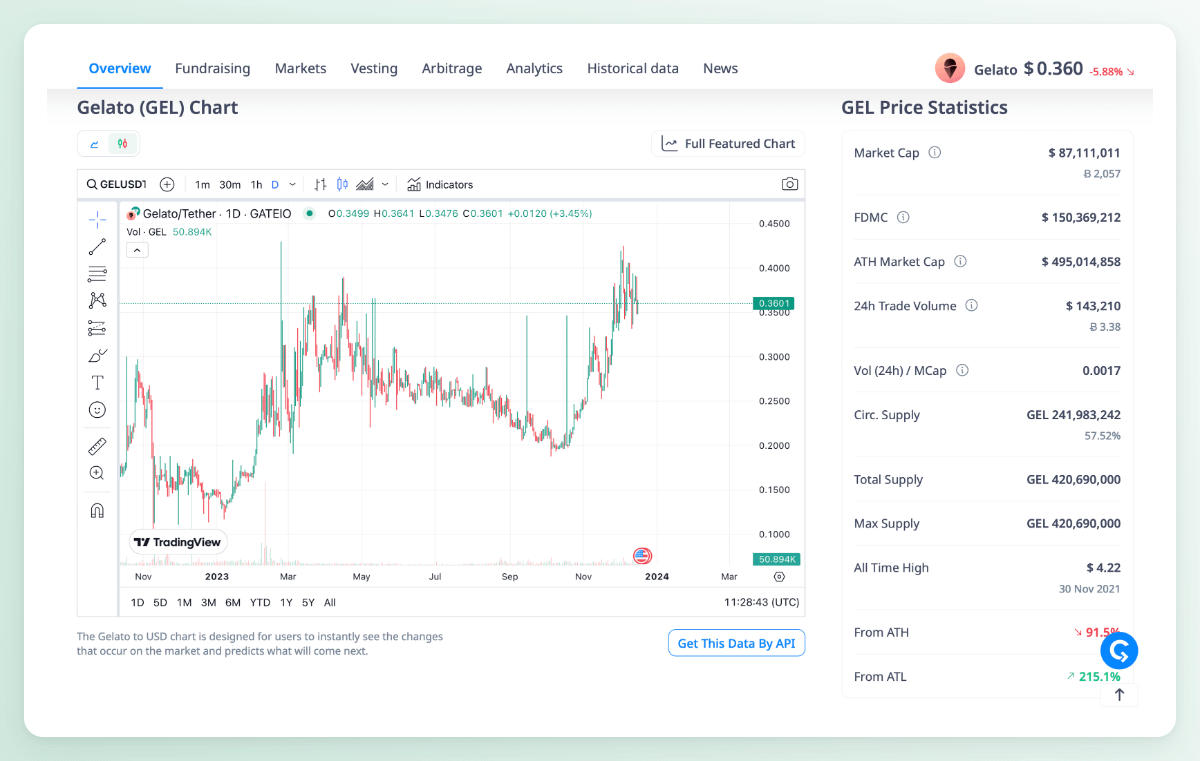Screen dimensions: 1200x761
Task: Click the Full Featured Chart button
Action: coord(728,144)
